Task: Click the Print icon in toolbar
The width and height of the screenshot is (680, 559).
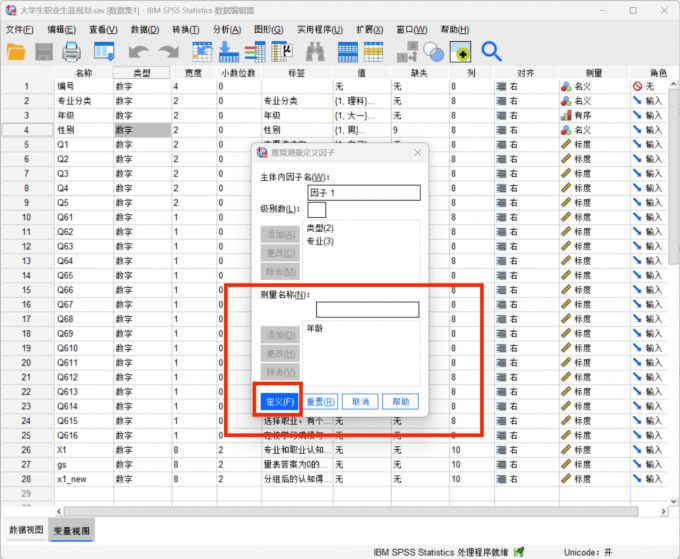Action: coord(71,51)
